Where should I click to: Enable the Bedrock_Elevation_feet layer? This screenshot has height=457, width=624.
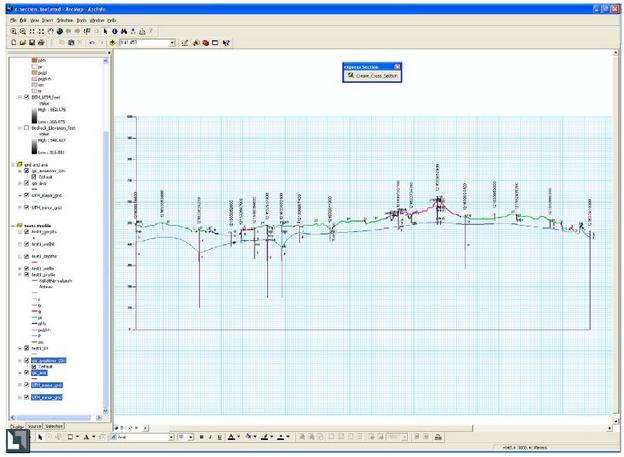tap(27, 128)
